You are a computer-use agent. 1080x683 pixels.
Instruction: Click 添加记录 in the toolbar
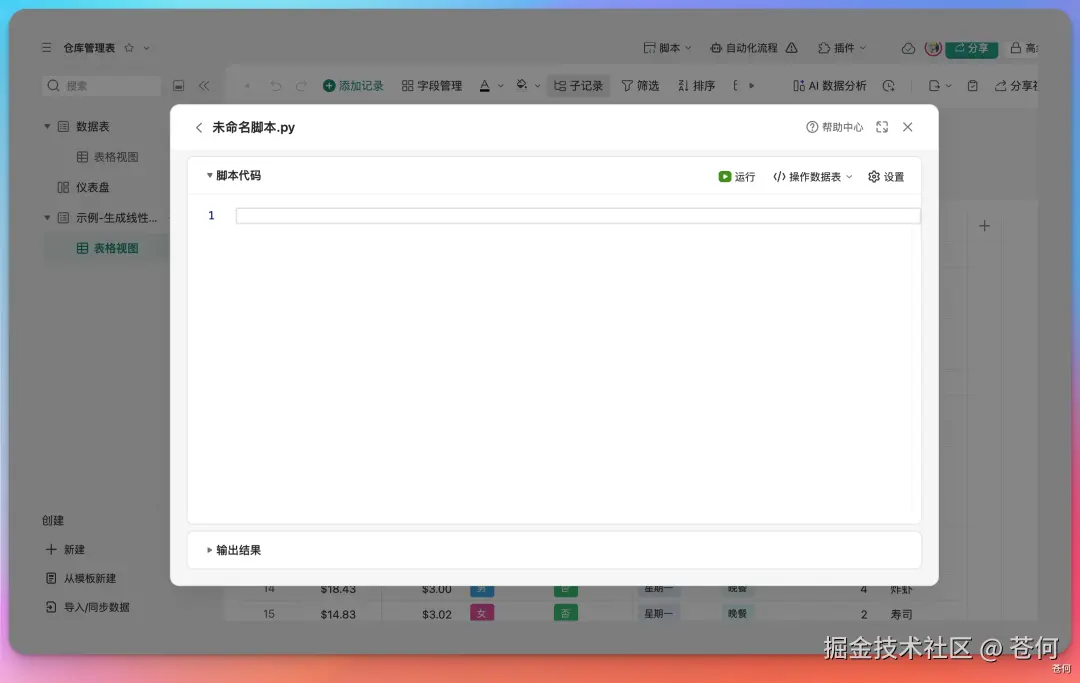353,85
